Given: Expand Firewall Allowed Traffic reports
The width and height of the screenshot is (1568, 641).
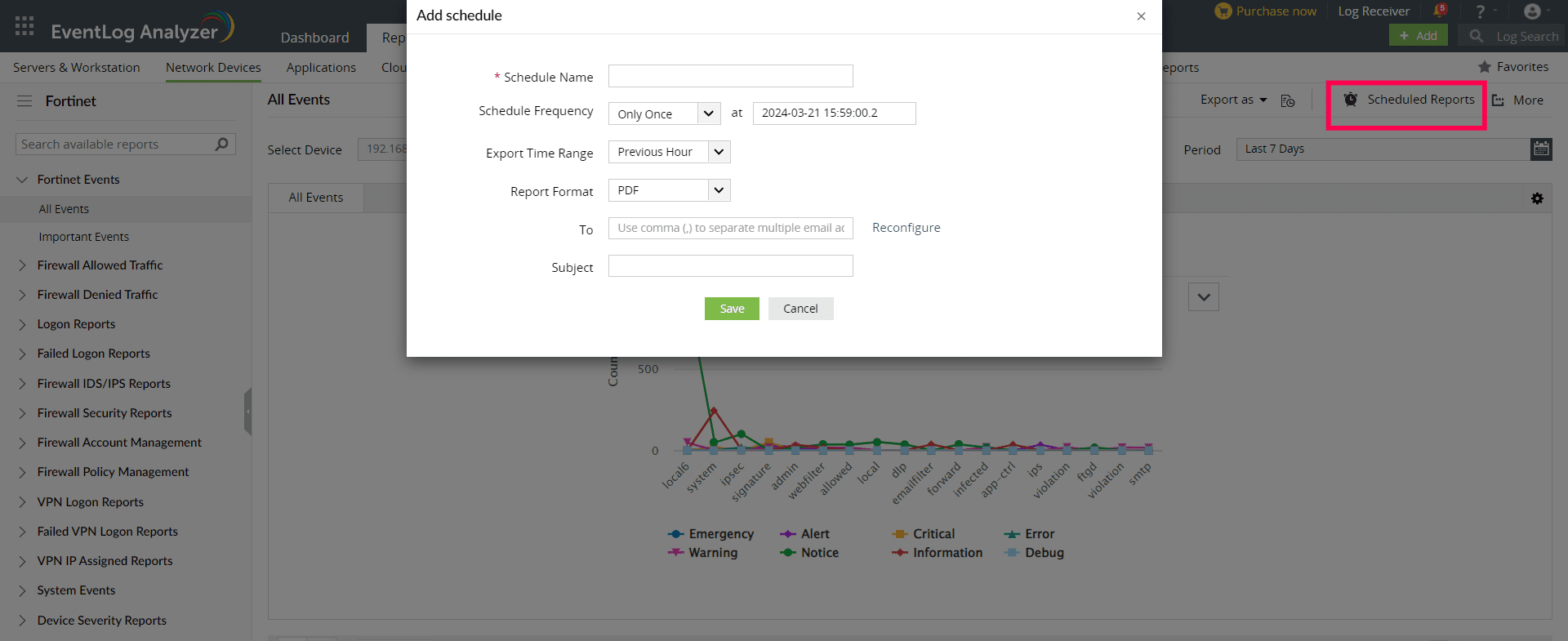Looking at the screenshot, I should [x=22, y=265].
